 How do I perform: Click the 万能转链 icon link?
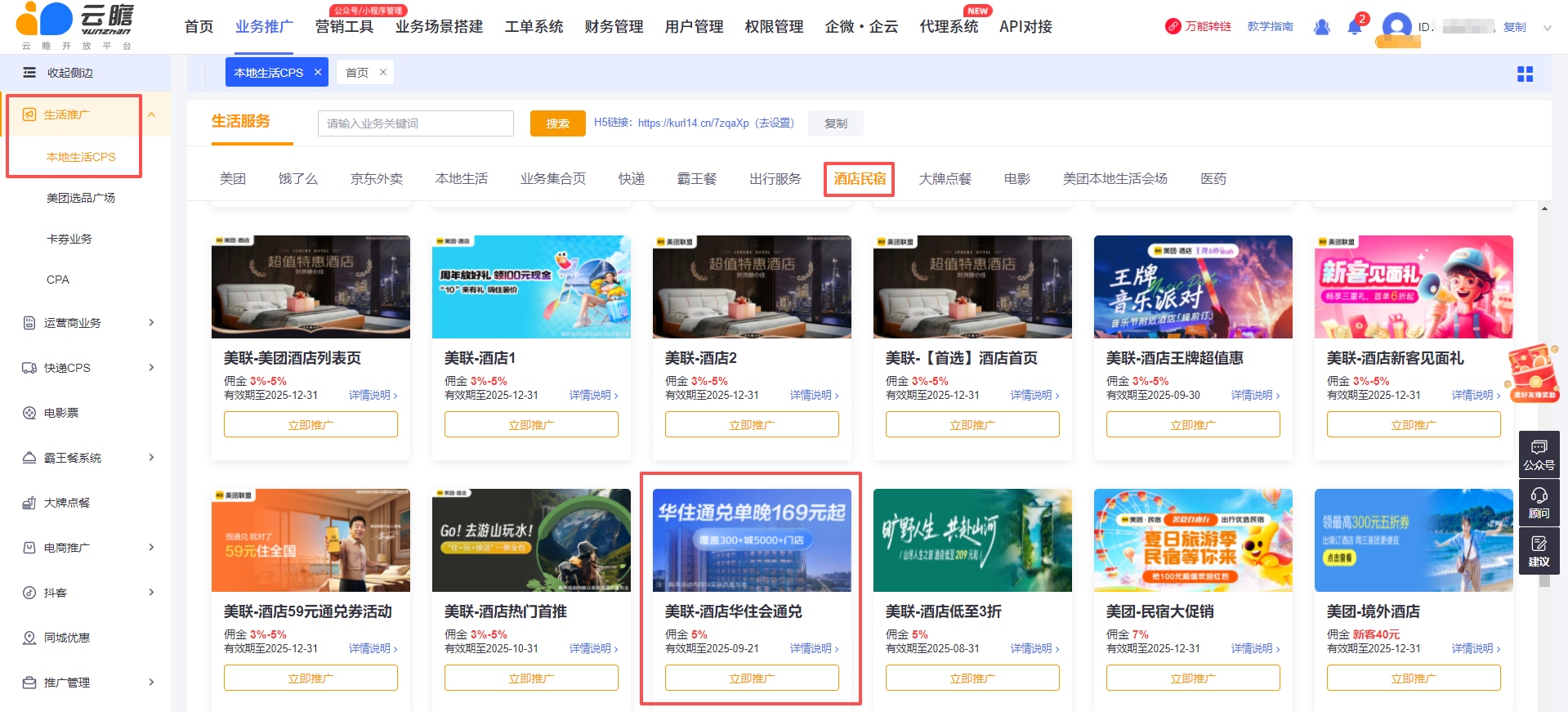[x=1173, y=26]
